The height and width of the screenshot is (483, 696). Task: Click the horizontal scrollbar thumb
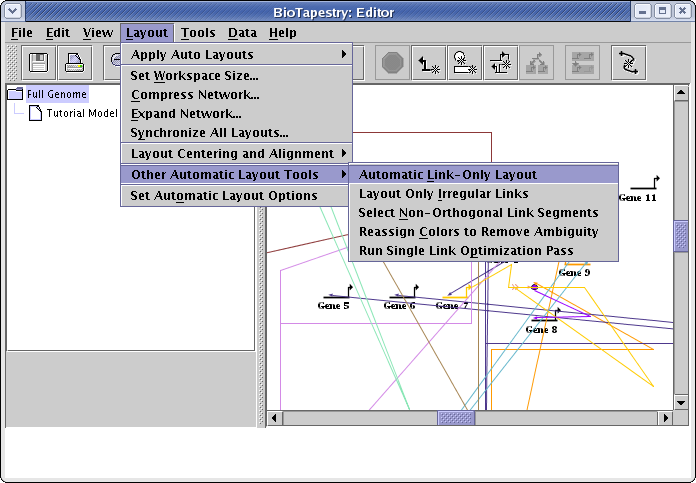(457, 417)
